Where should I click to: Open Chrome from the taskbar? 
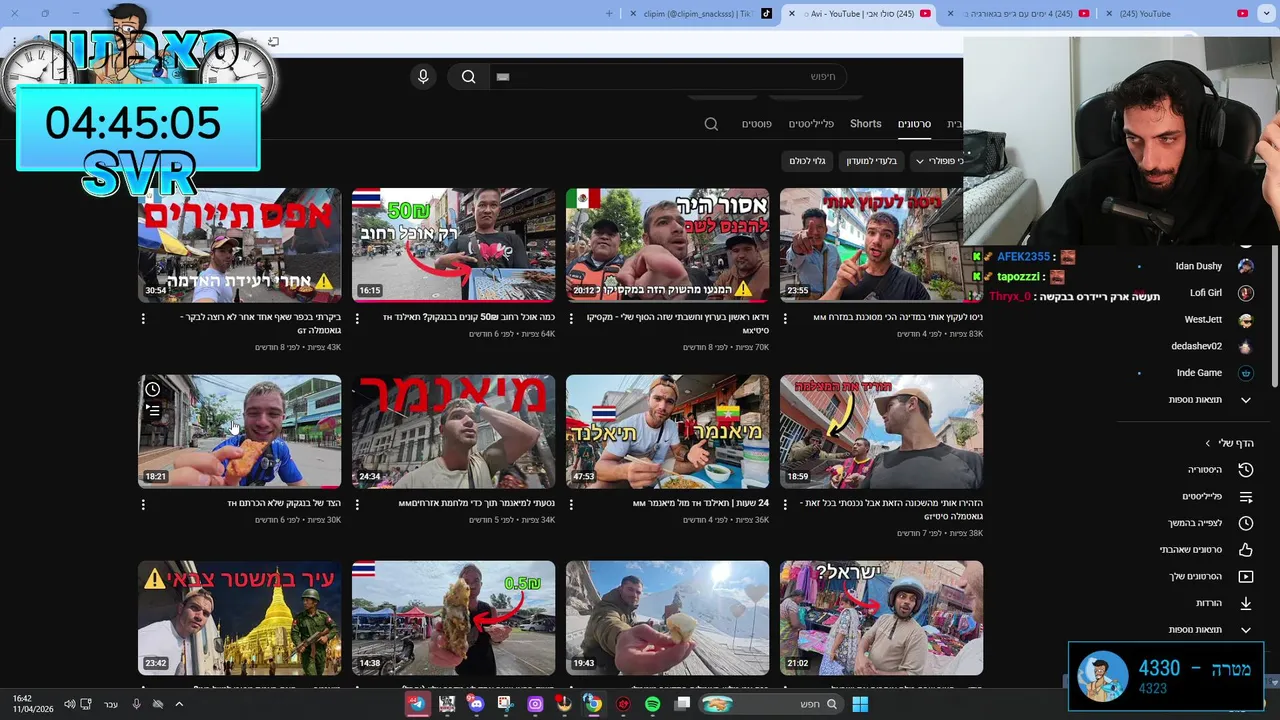click(x=594, y=704)
